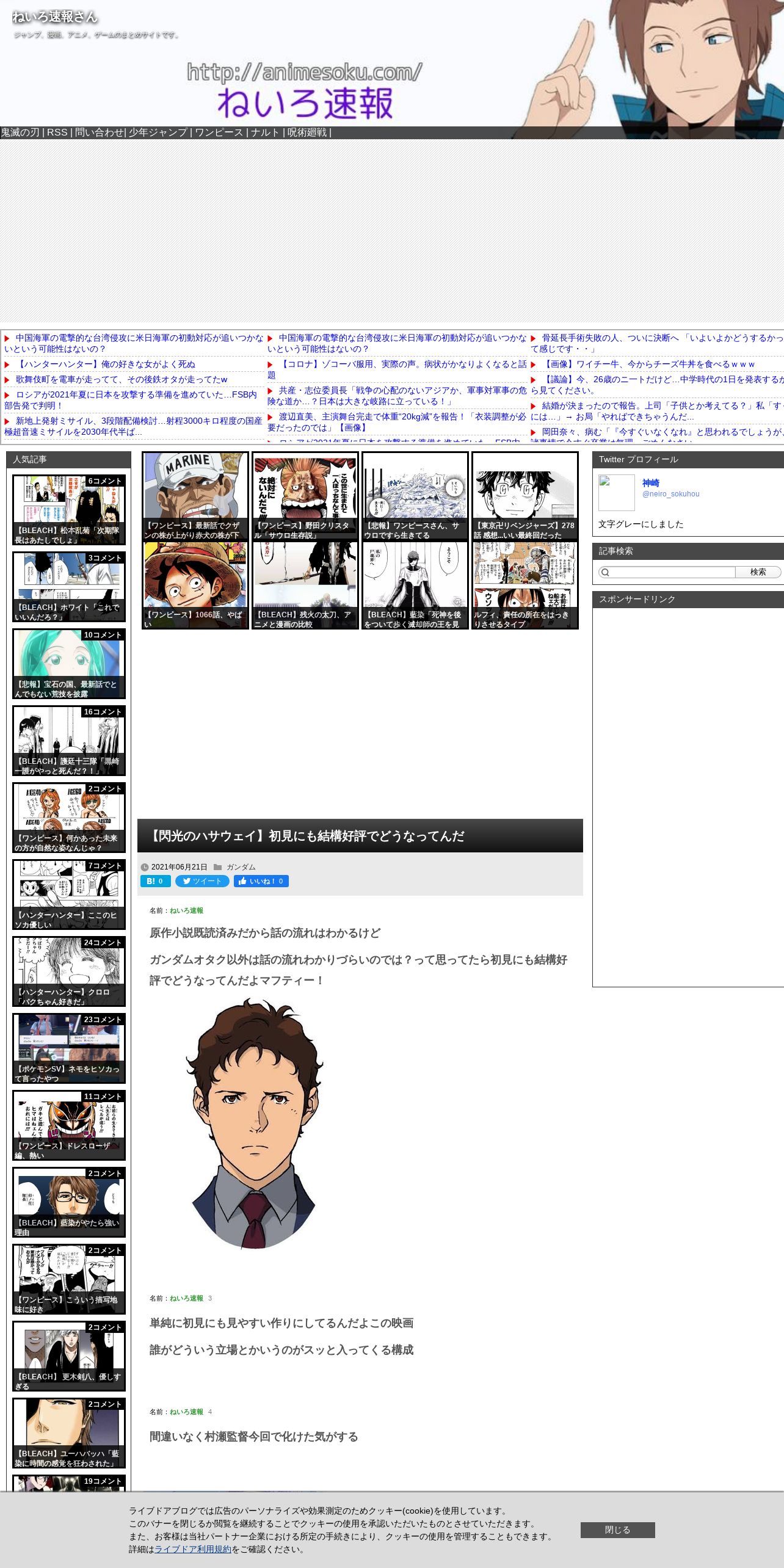Open 宝石の国 最新話 popular article thumbnail
Image resolution: width=784 pixels, height=1568 pixels.
tap(69, 664)
